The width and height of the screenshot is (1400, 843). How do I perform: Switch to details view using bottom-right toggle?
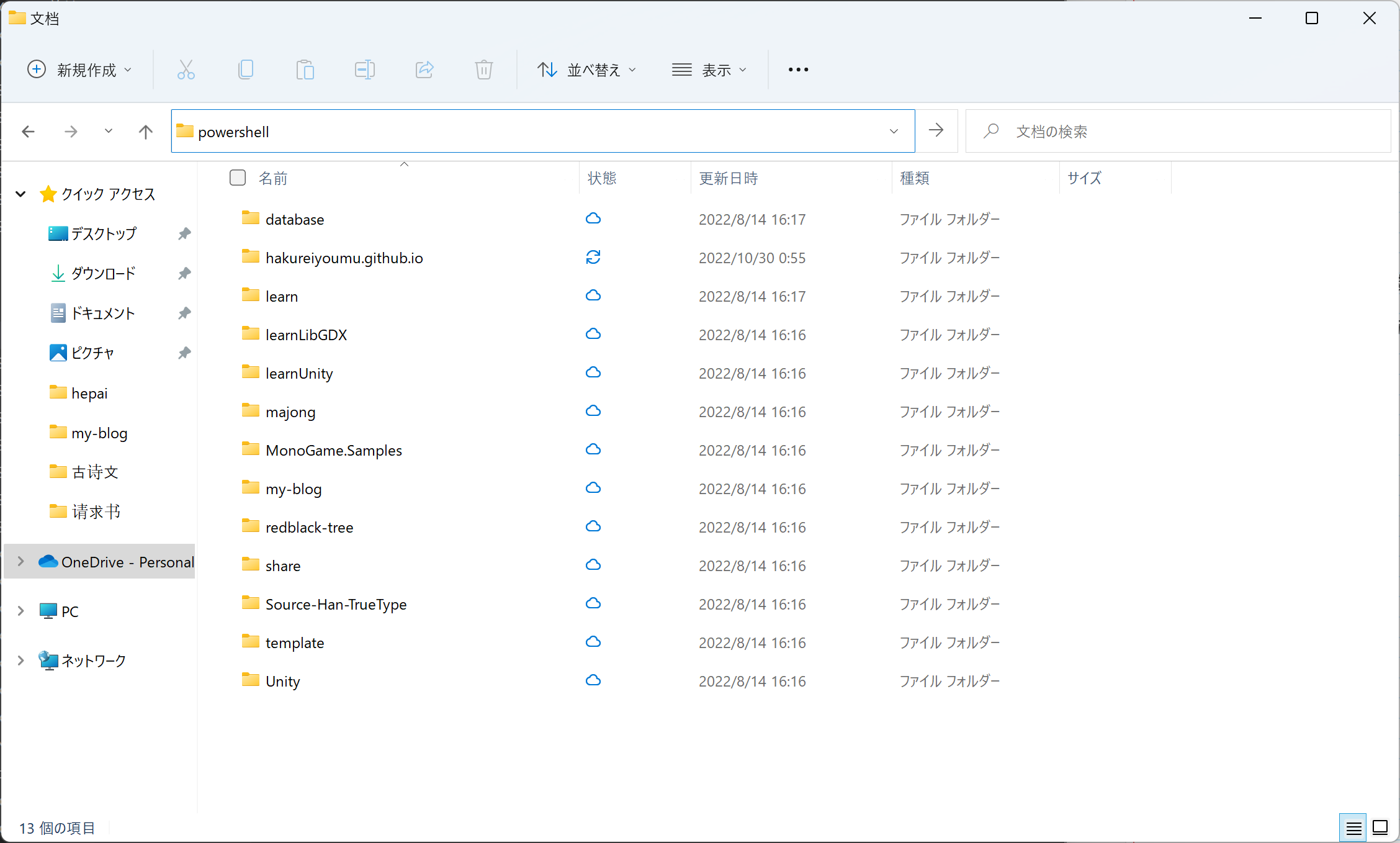click(1353, 827)
